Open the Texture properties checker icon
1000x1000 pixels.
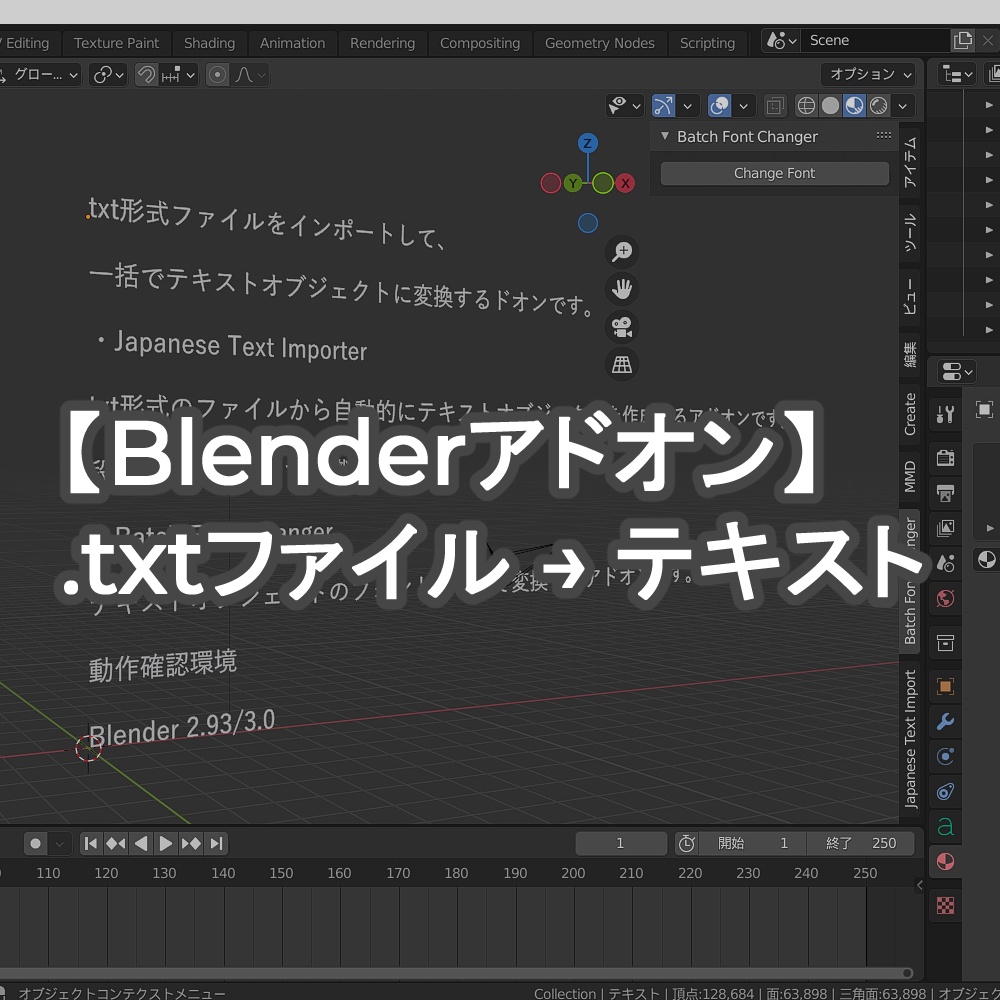[945, 905]
